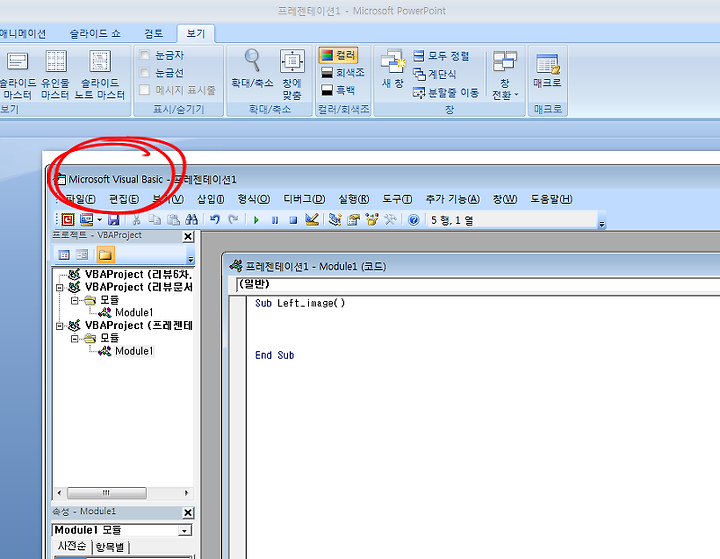Click Insert UserForm icon in VBA toolbar
This screenshot has width=720, height=559.
[x=86, y=220]
